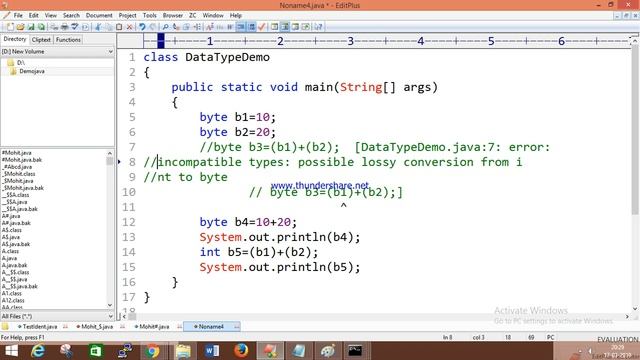
Task: Click the Find magnifier toolbar icon
Action: 165,27
